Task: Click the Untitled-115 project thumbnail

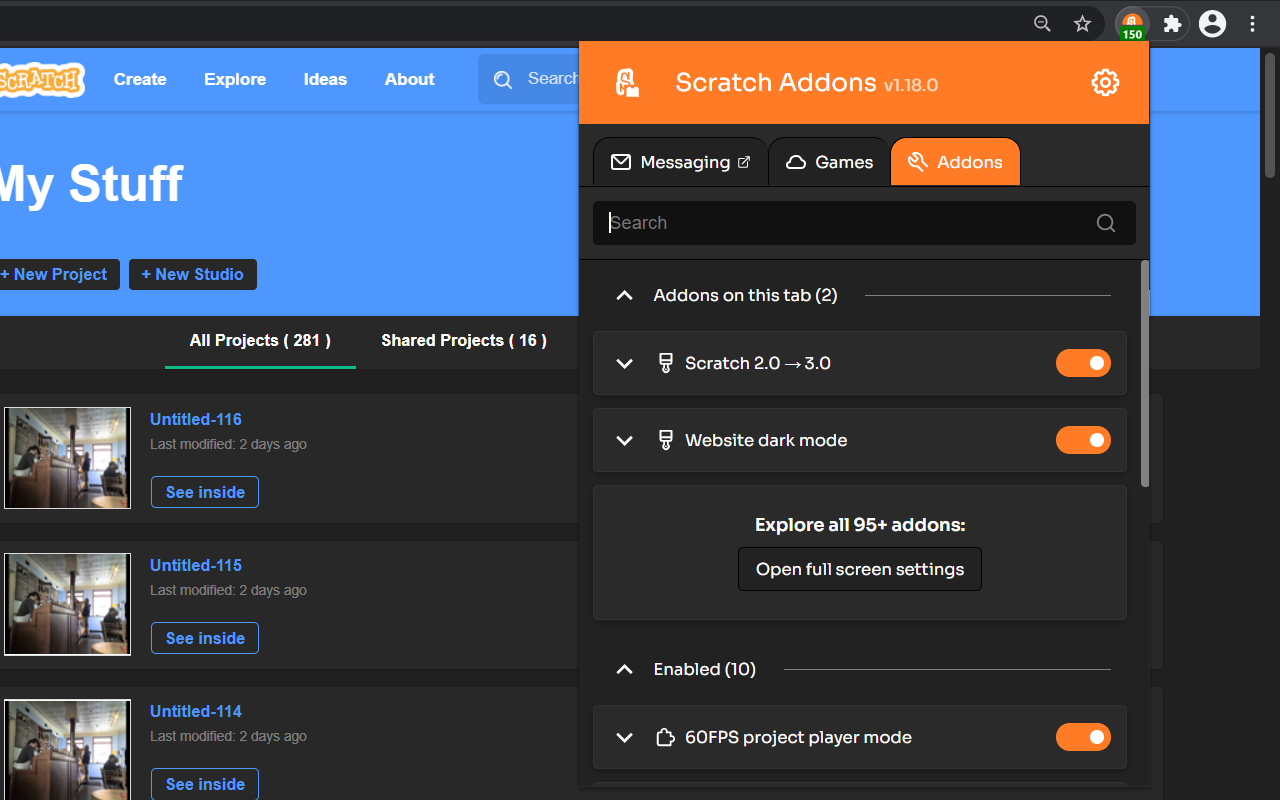Action: 66,604
